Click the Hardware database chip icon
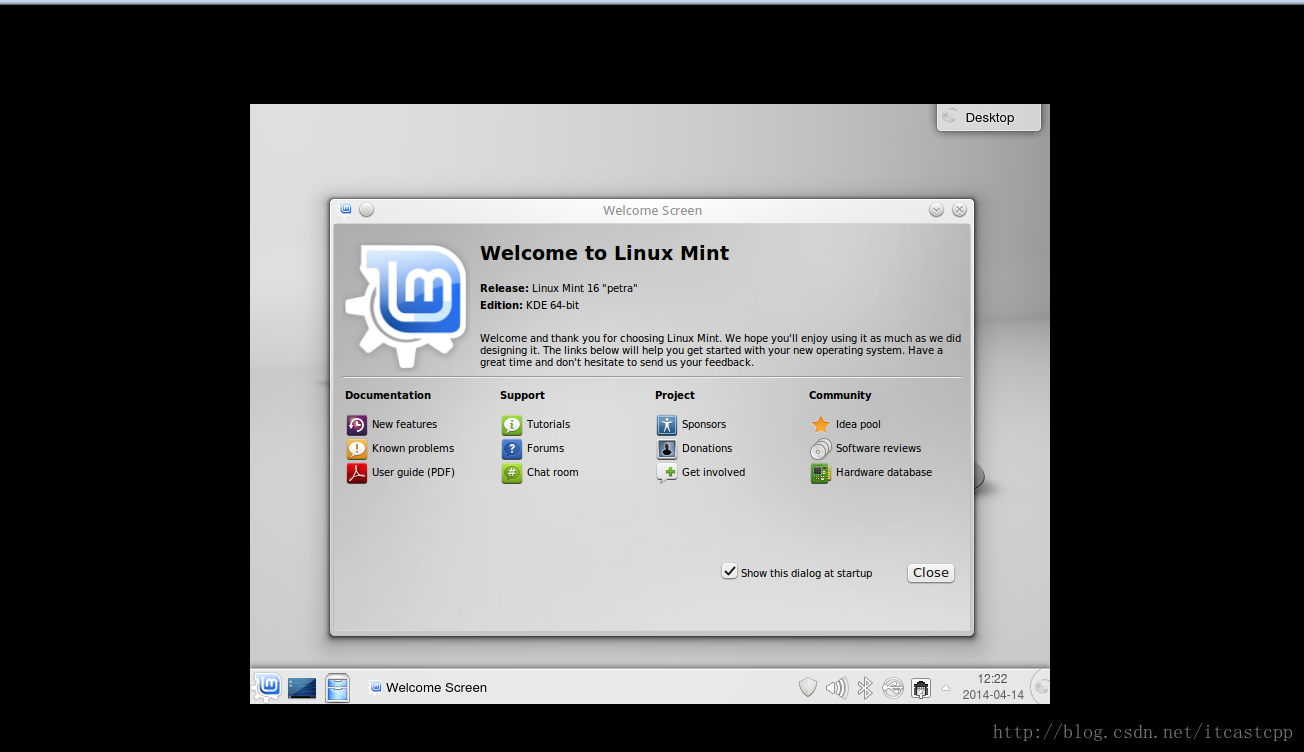This screenshot has width=1304, height=752. (821, 472)
